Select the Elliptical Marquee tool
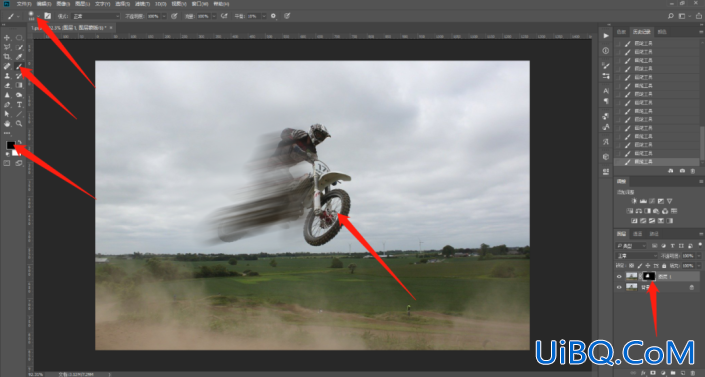Viewport: 705px width, 377px height. click(19, 38)
